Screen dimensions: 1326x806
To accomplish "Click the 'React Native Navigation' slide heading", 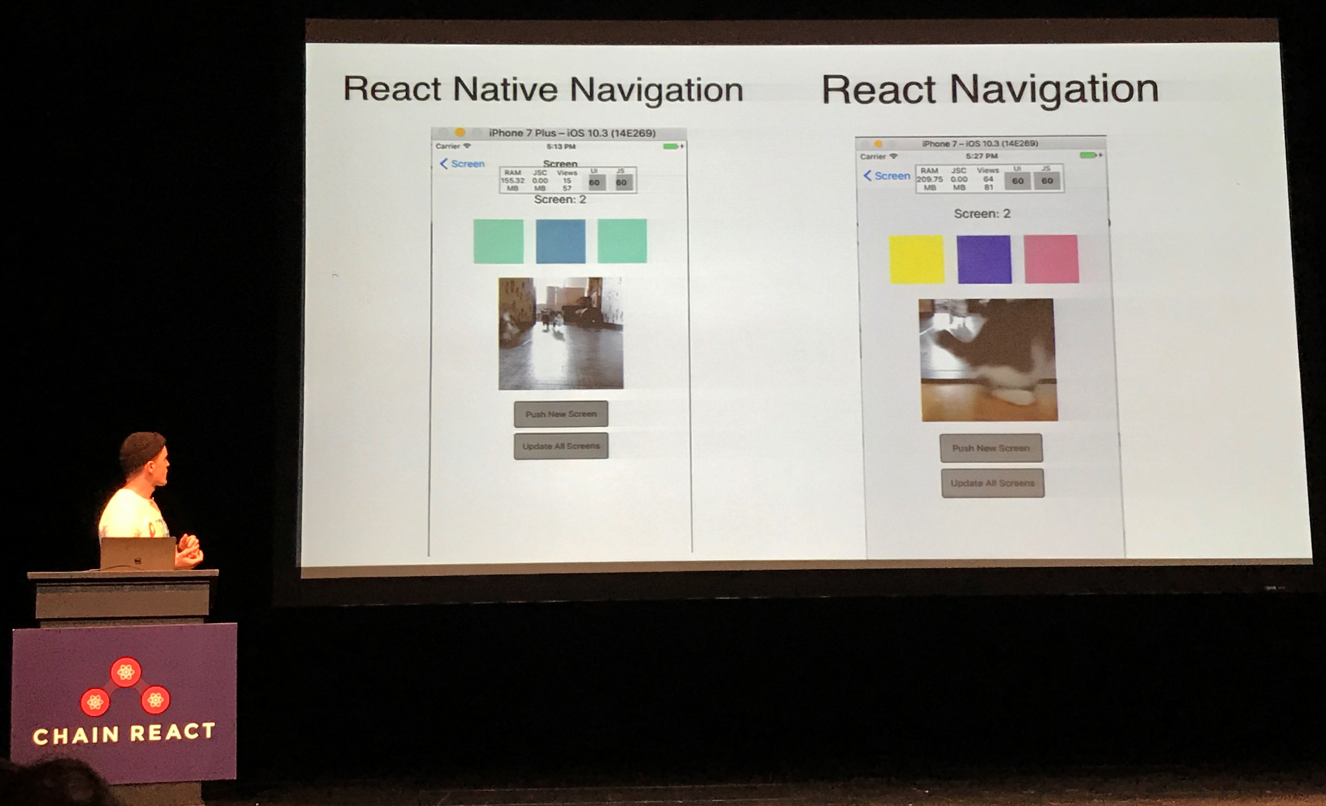I will [543, 89].
